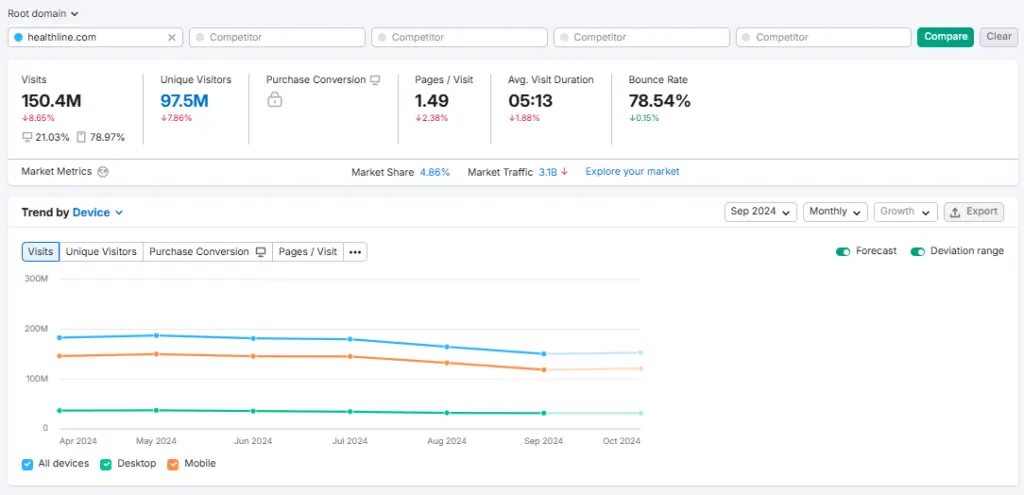The height and width of the screenshot is (495, 1024).
Task: Click the desktop icon beside Purchase Conversion metric
Action: point(375,80)
